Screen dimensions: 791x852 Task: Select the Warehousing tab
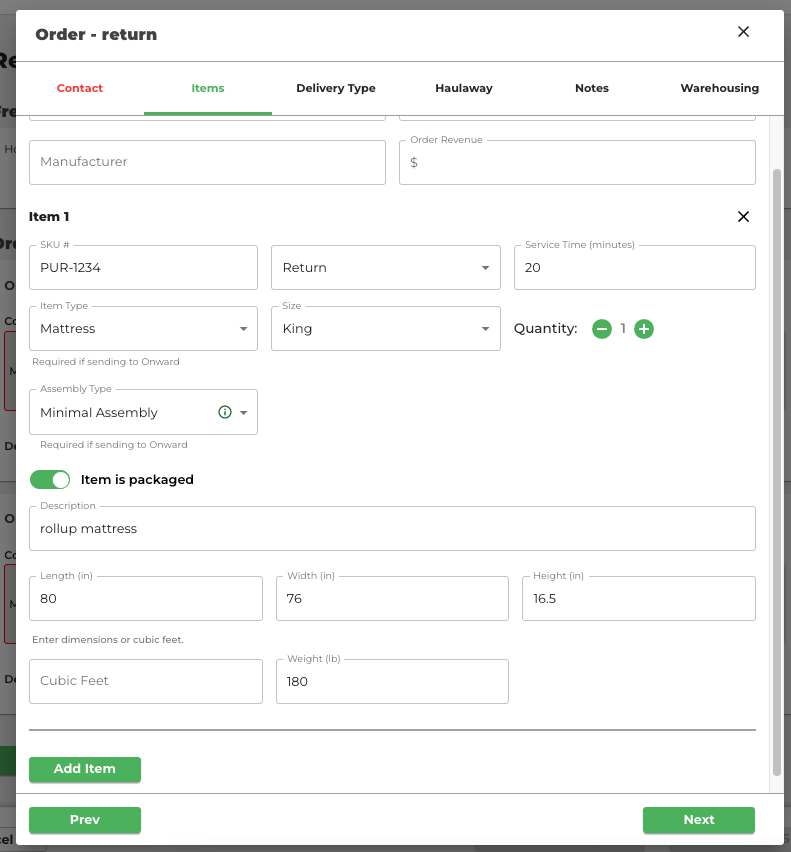(719, 88)
